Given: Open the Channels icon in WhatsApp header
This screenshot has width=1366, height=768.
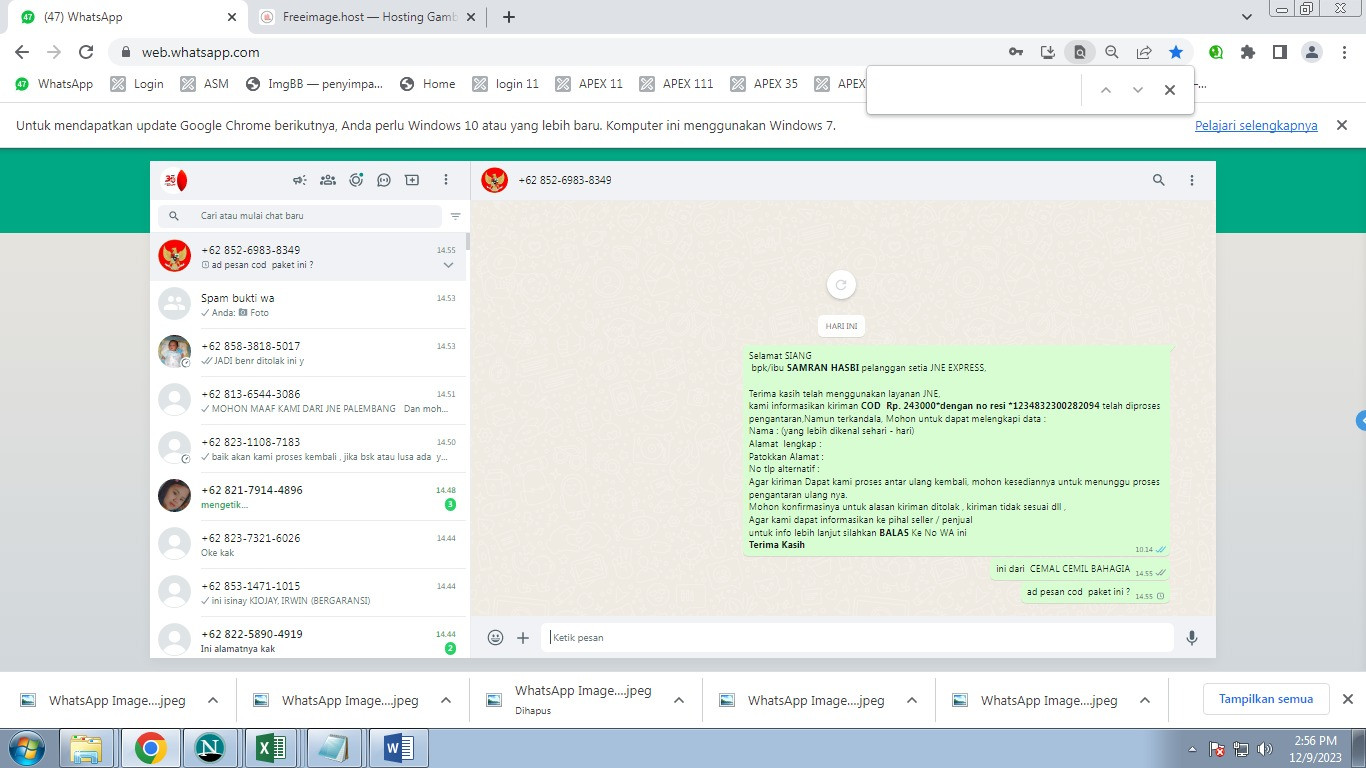Looking at the screenshot, I should click(x=384, y=180).
